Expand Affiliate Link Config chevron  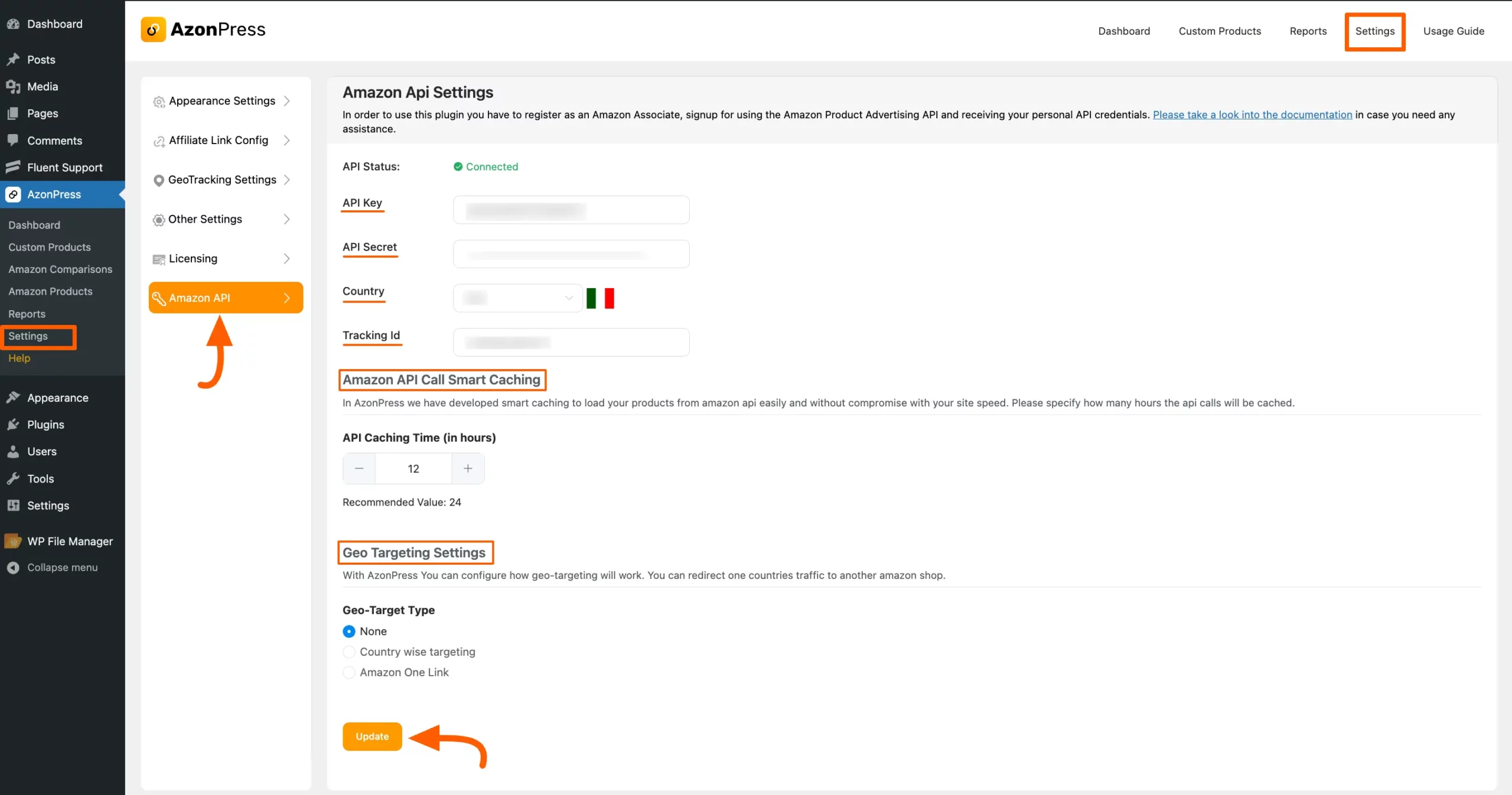(287, 141)
